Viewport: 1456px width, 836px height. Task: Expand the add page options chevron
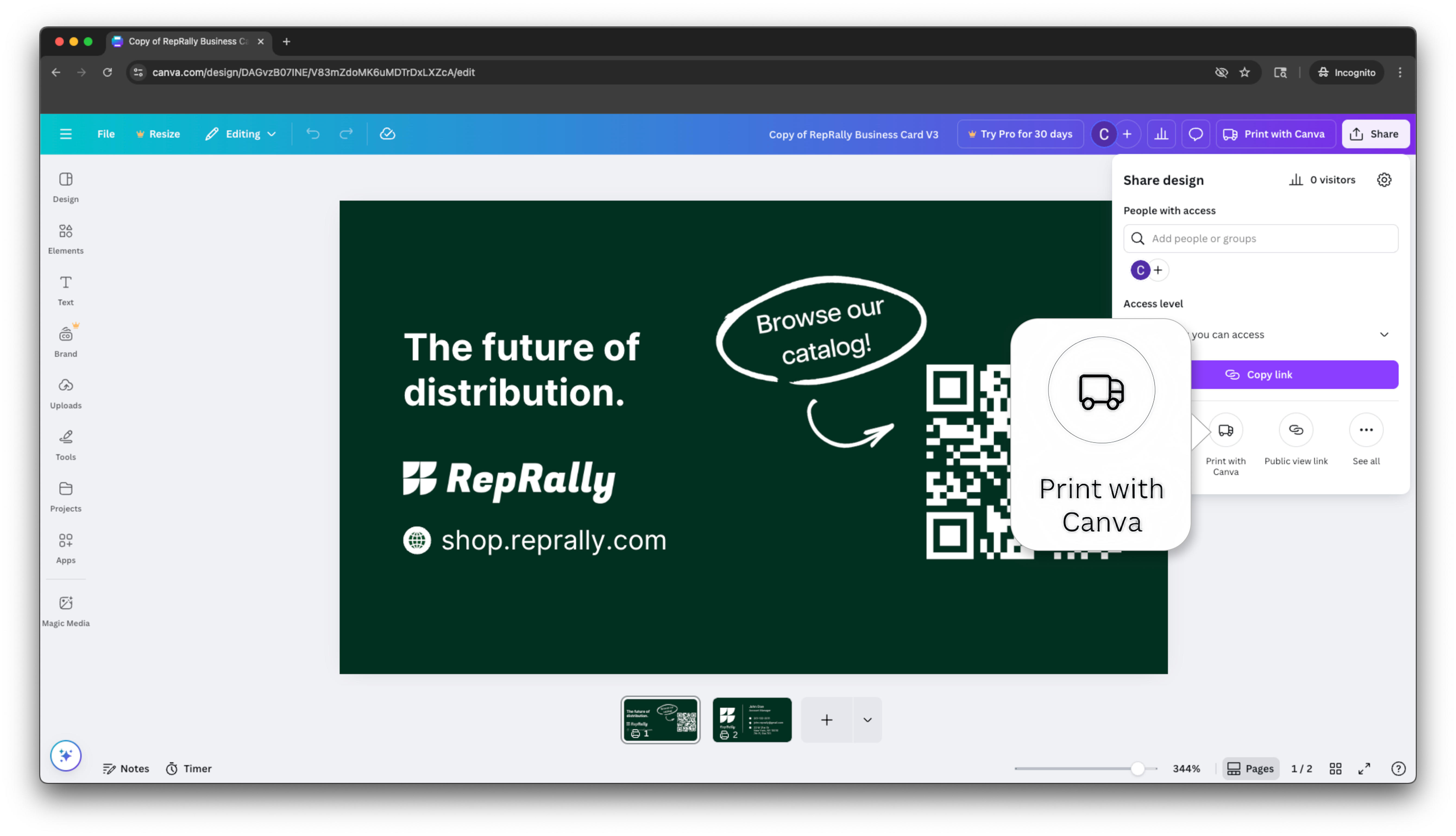(x=867, y=720)
